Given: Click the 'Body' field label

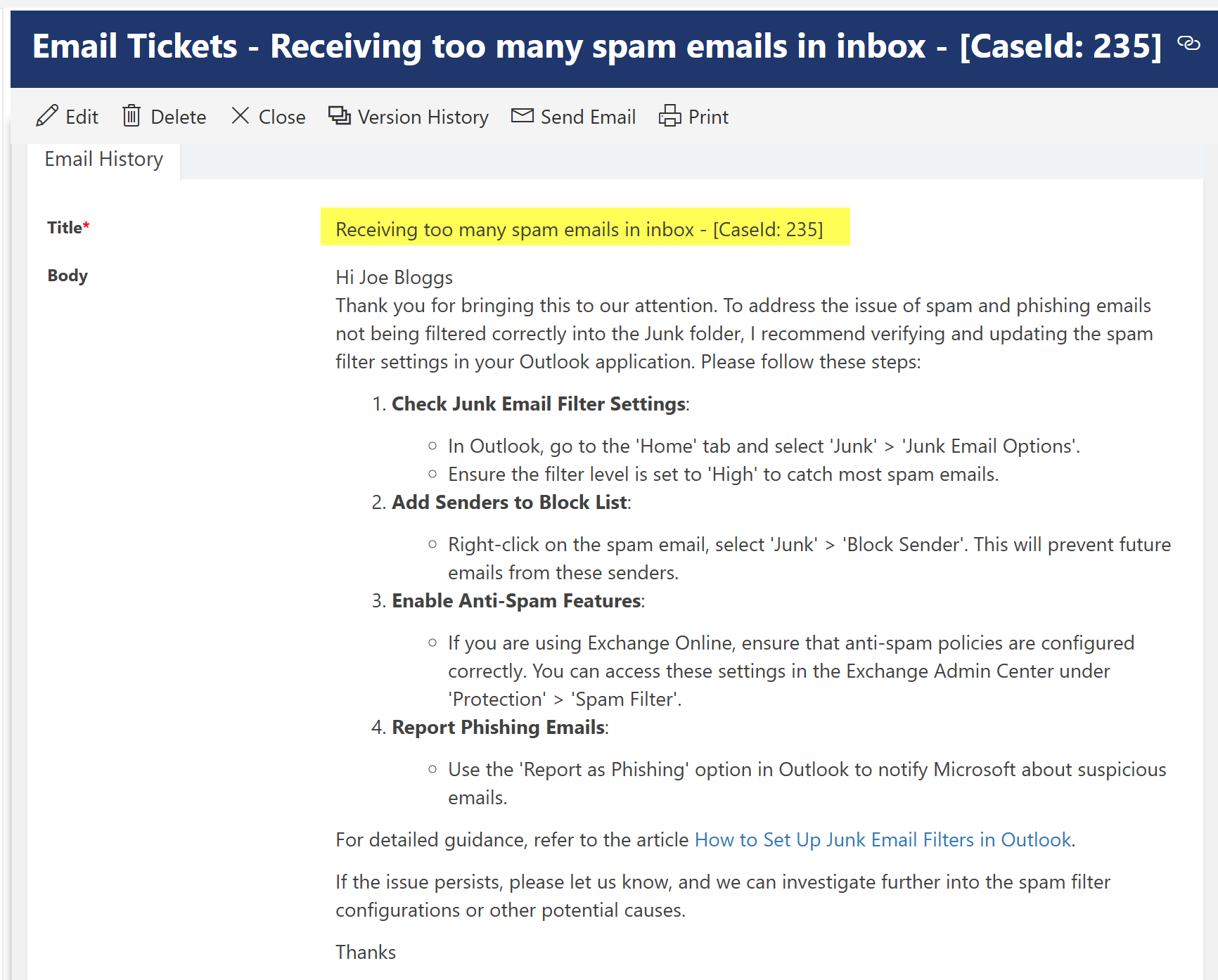Looking at the screenshot, I should (68, 276).
